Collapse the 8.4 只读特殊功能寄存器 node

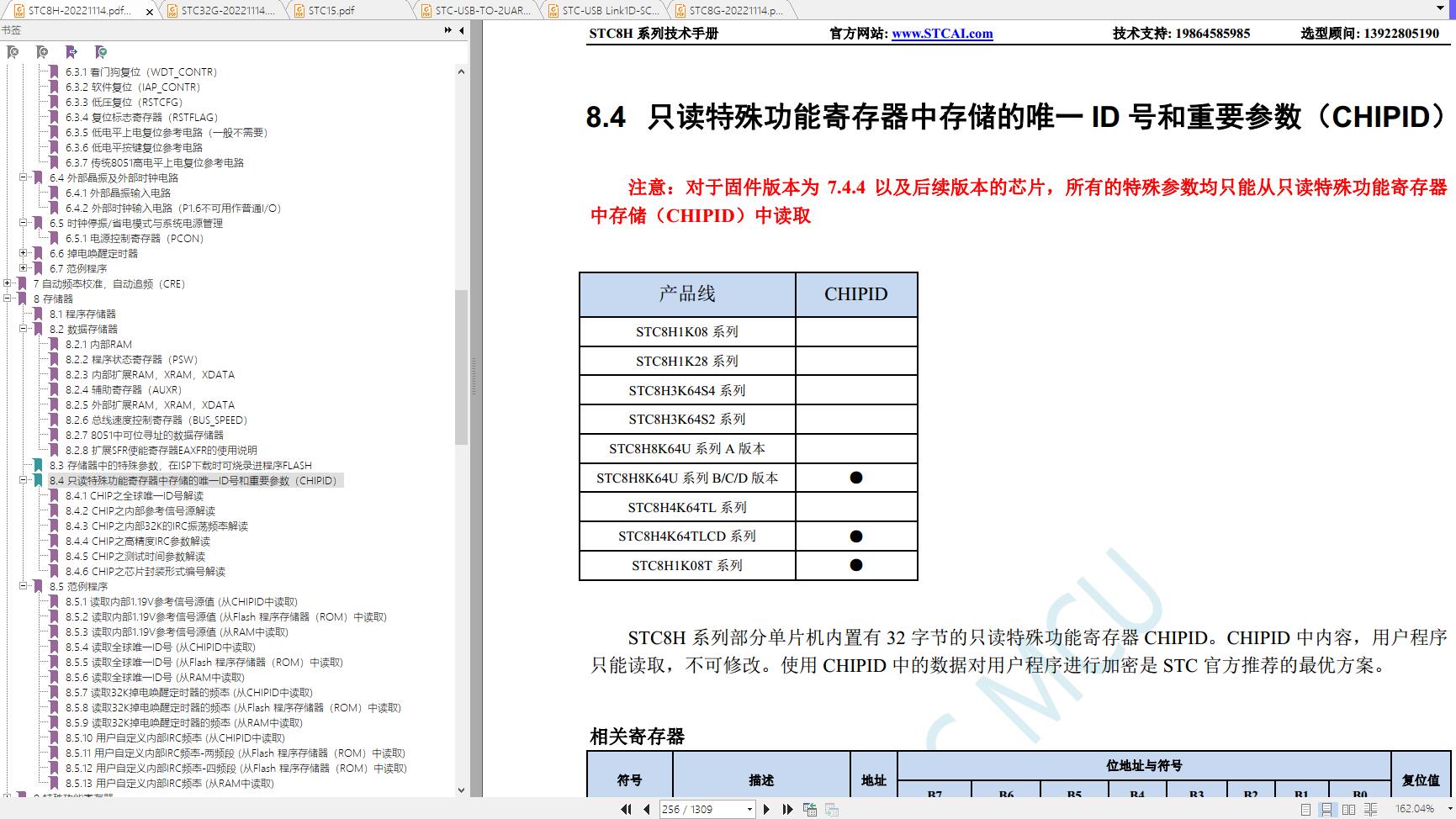(24, 480)
